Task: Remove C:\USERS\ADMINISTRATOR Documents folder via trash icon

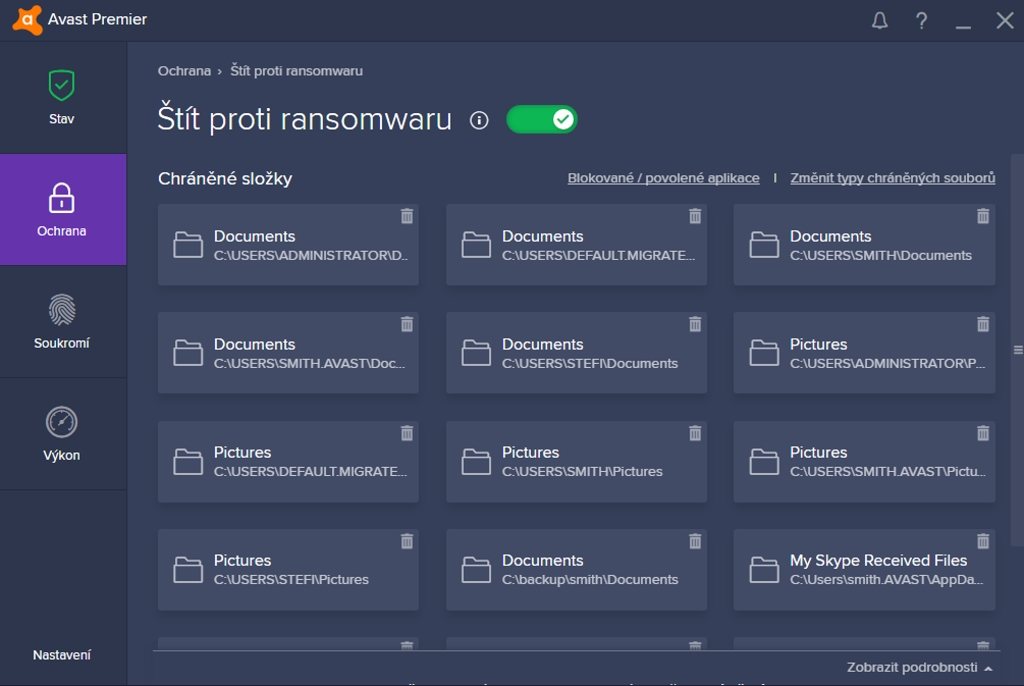Action: pyautogui.click(x=407, y=216)
